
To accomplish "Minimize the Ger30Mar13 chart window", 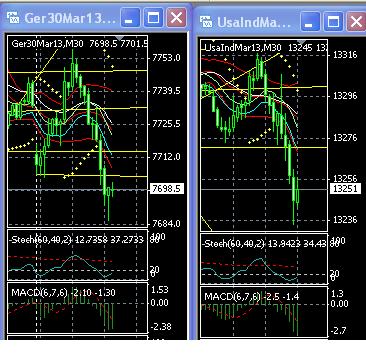I will pos(130,17).
